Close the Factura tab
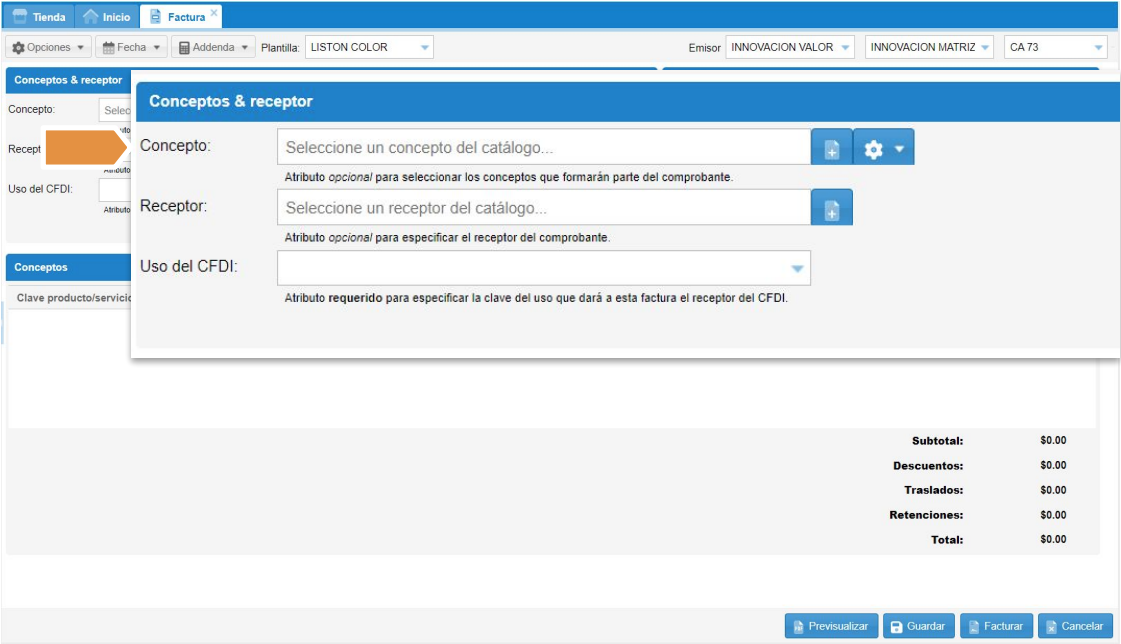This screenshot has height=644, width=1121. tap(214, 12)
